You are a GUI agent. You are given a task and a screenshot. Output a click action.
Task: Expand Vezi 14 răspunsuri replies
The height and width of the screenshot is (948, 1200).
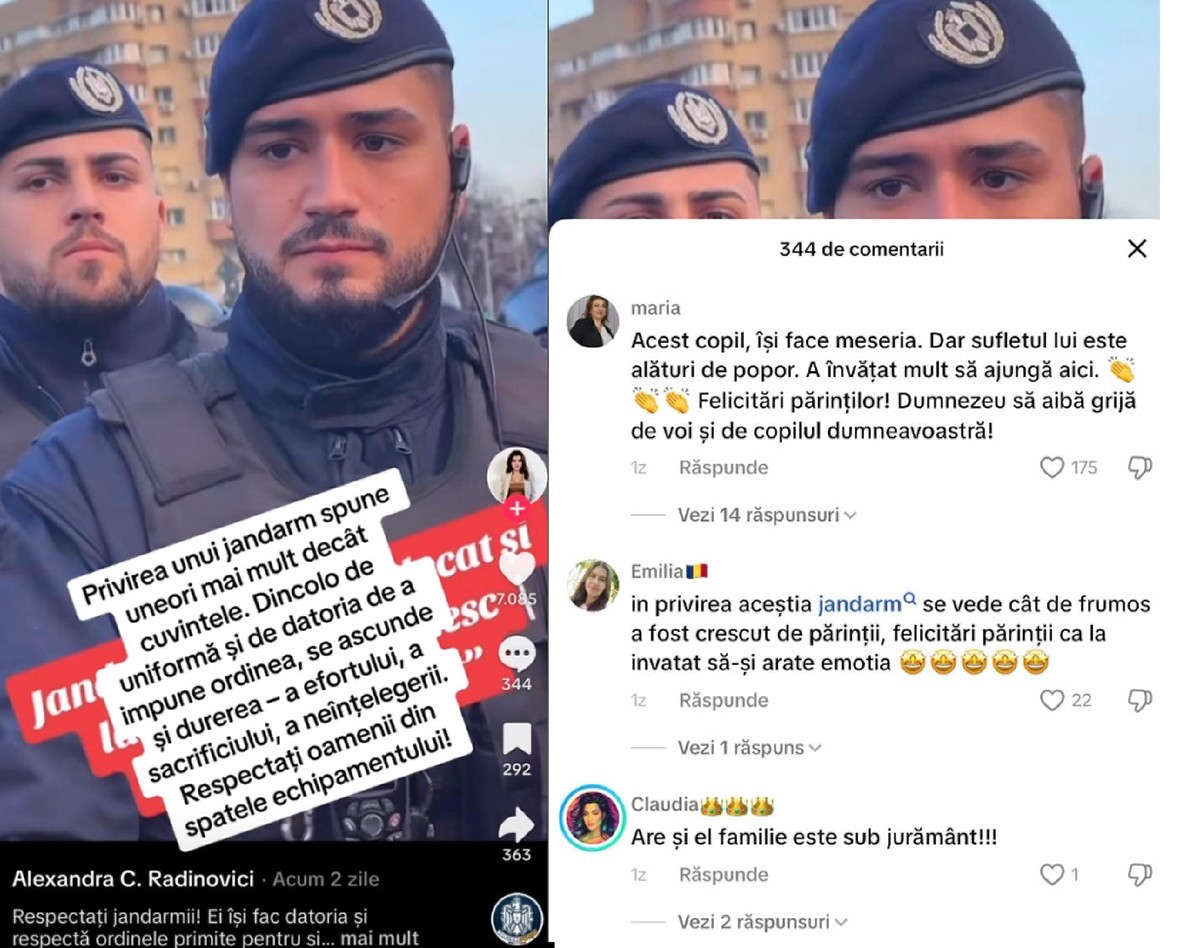767,515
